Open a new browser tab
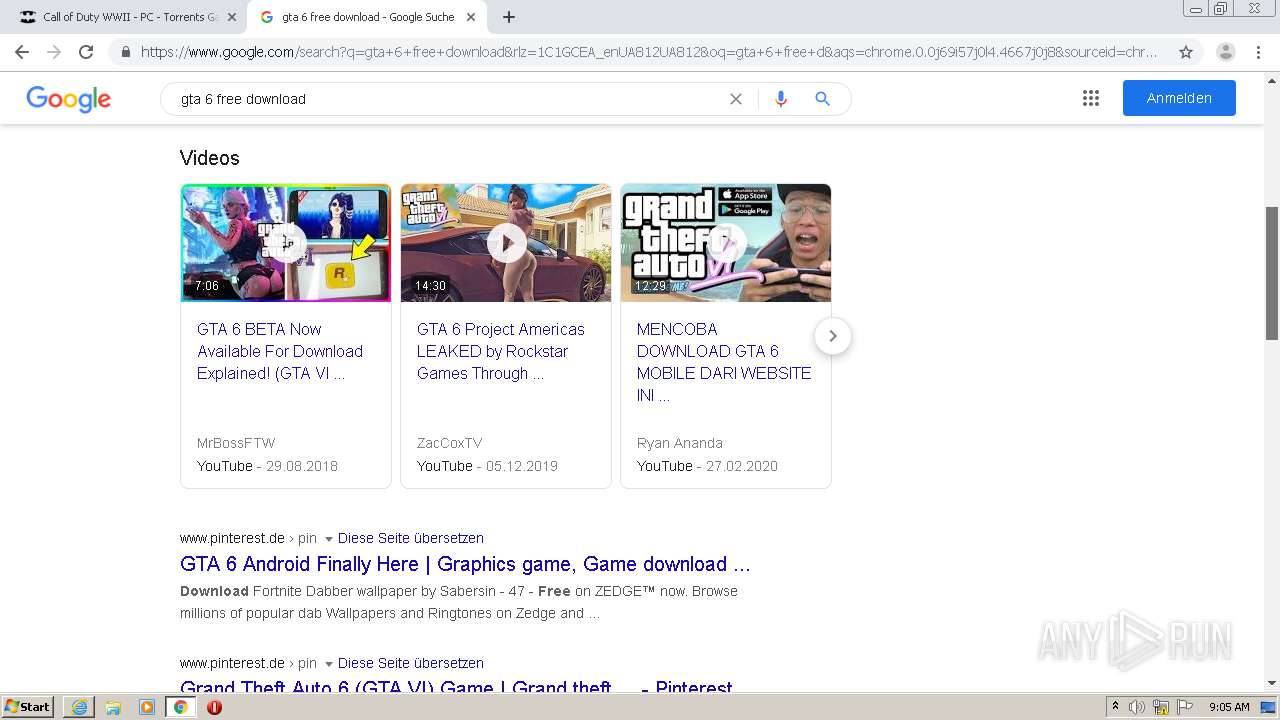 click(x=509, y=17)
